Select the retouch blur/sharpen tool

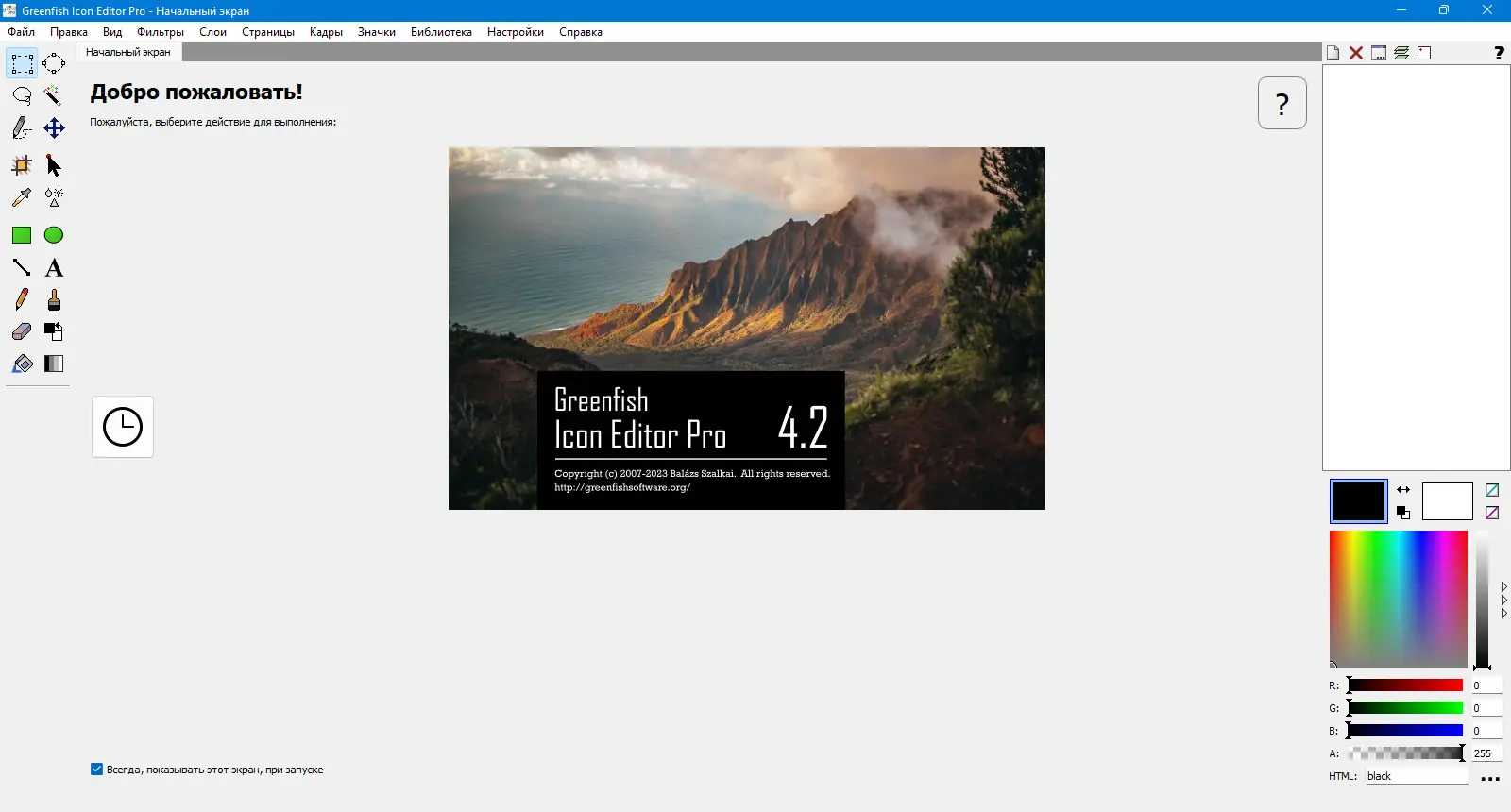click(54, 197)
